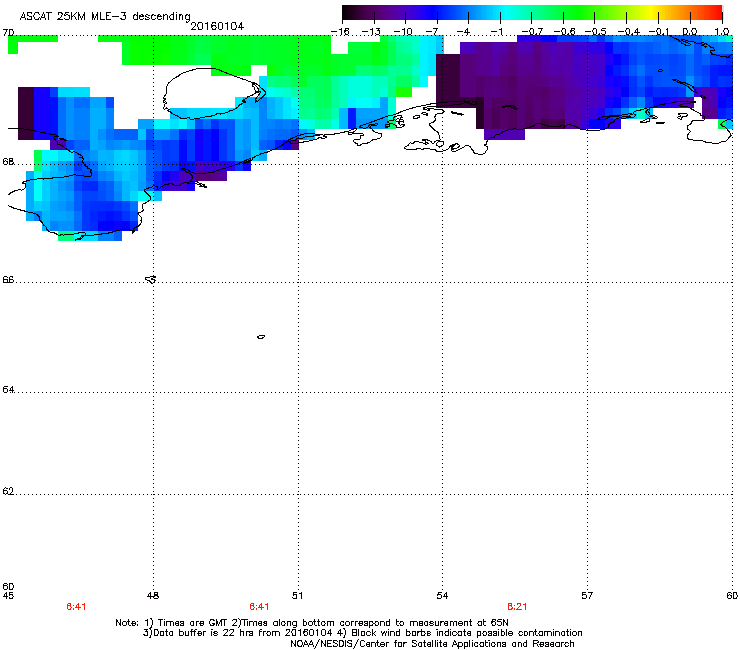Image resolution: width=740 pixels, height=650 pixels.
Task: Click the '-7' color scale label
Action: [x=432, y=32]
